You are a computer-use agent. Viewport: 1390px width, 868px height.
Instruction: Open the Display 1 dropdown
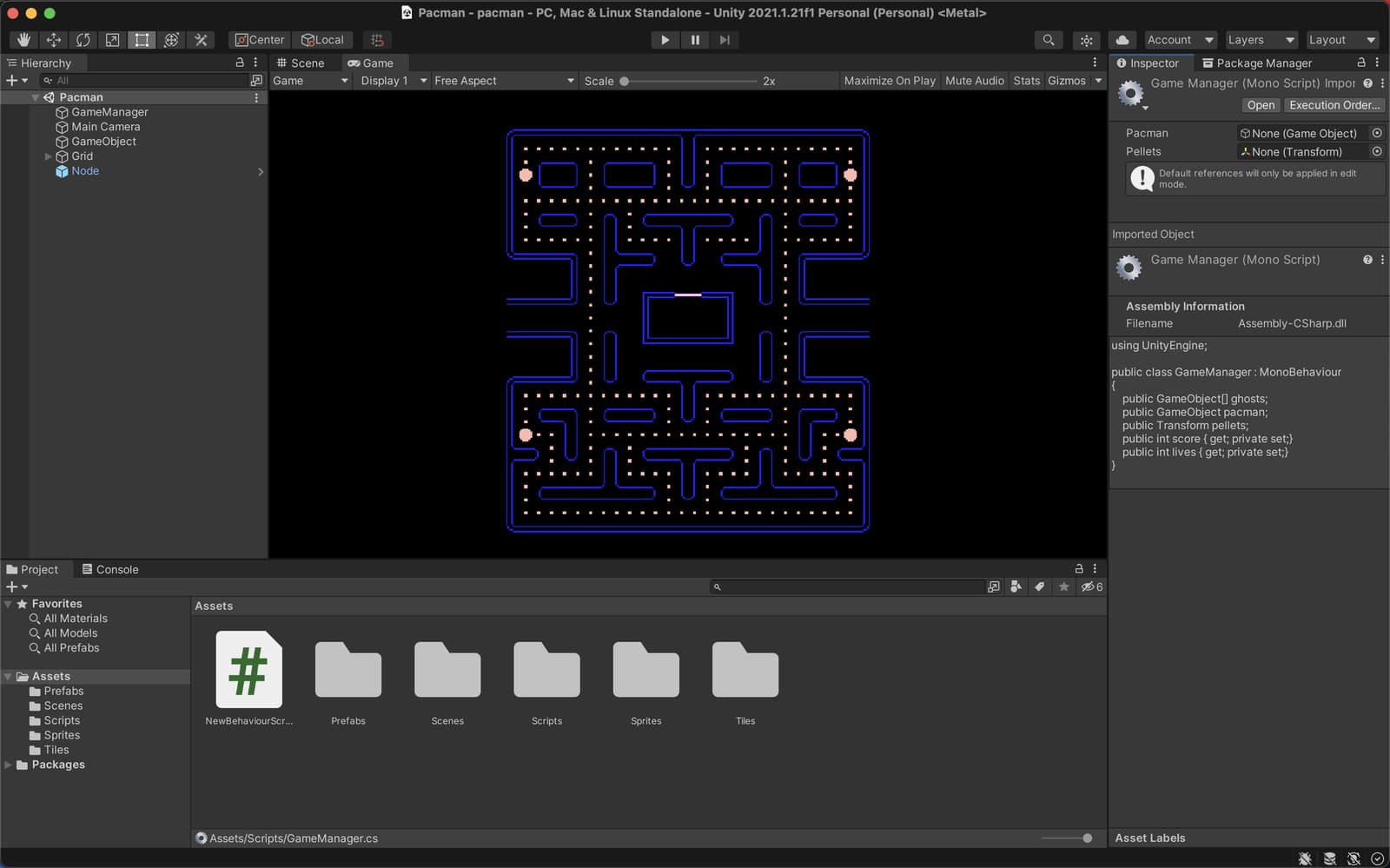tap(394, 81)
